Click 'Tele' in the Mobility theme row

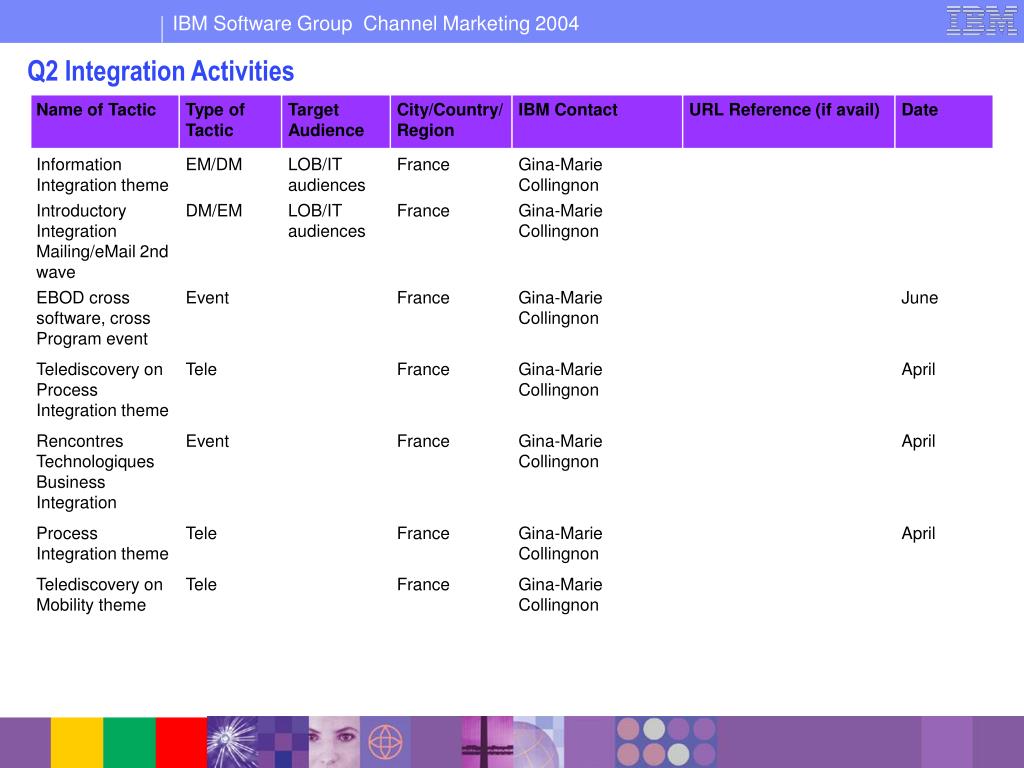[x=201, y=584]
